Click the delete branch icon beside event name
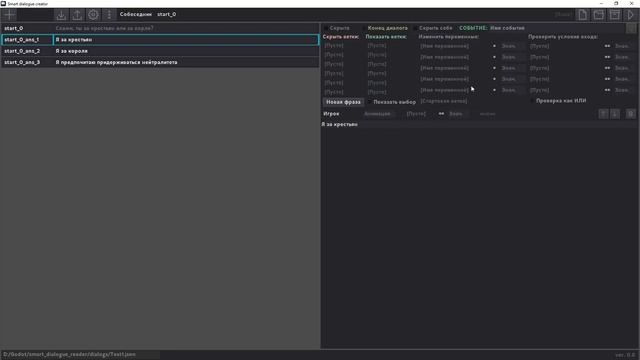Viewport: 640px width, 360px height. 631,28
